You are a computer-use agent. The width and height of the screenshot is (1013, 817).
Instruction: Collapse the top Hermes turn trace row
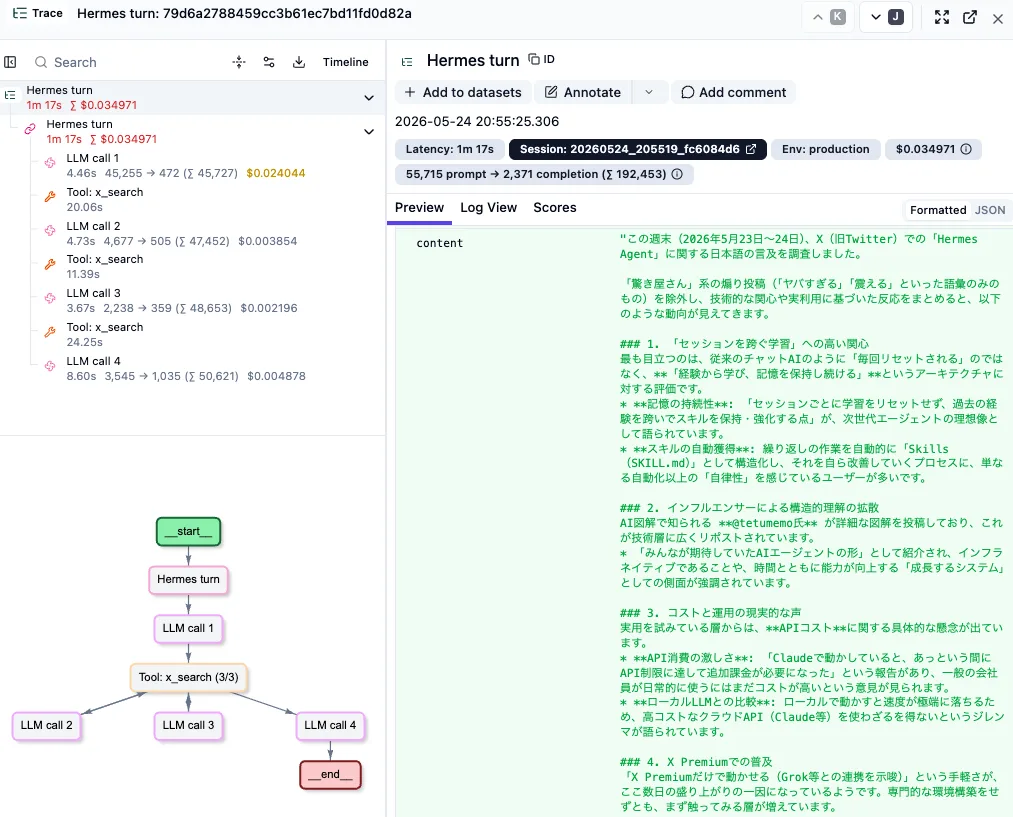pyautogui.click(x=369, y=98)
